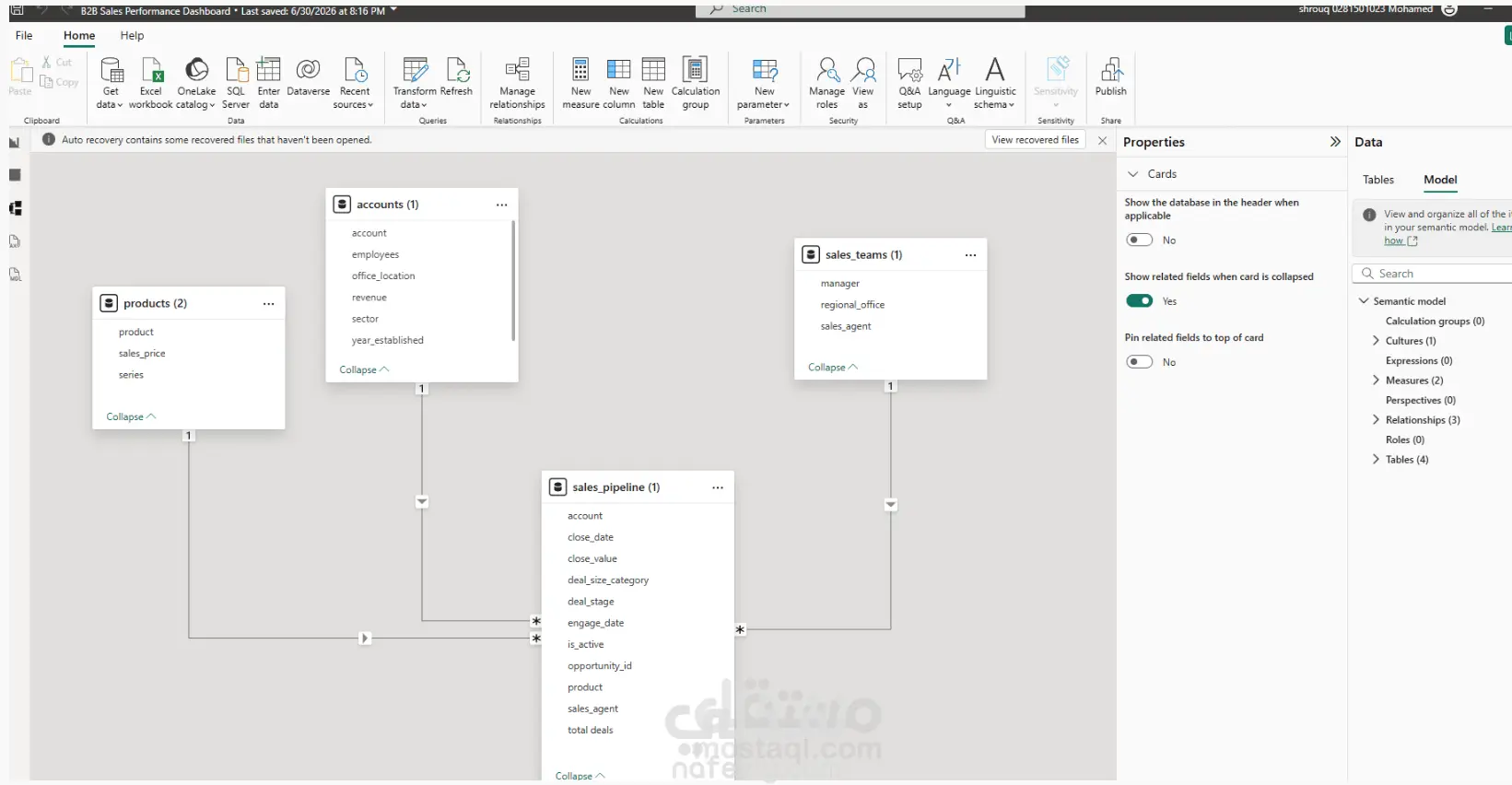
Task: Collapse the sales_teams table card
Action: [x=833, y=367]
